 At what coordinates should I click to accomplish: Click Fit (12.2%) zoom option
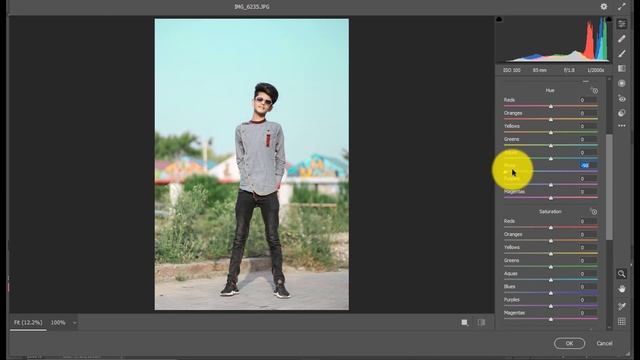point(28,322)
